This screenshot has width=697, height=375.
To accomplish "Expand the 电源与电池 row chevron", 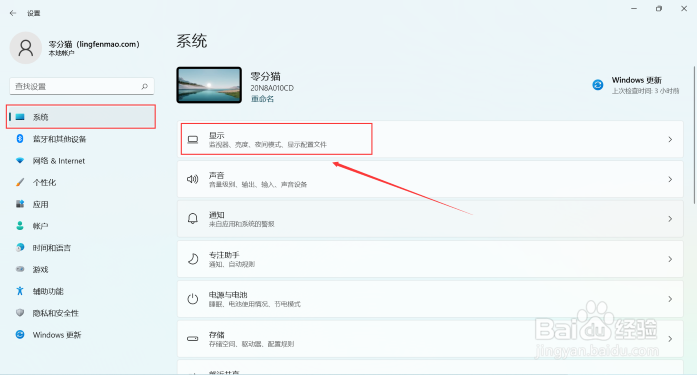I will coord(670,299).
